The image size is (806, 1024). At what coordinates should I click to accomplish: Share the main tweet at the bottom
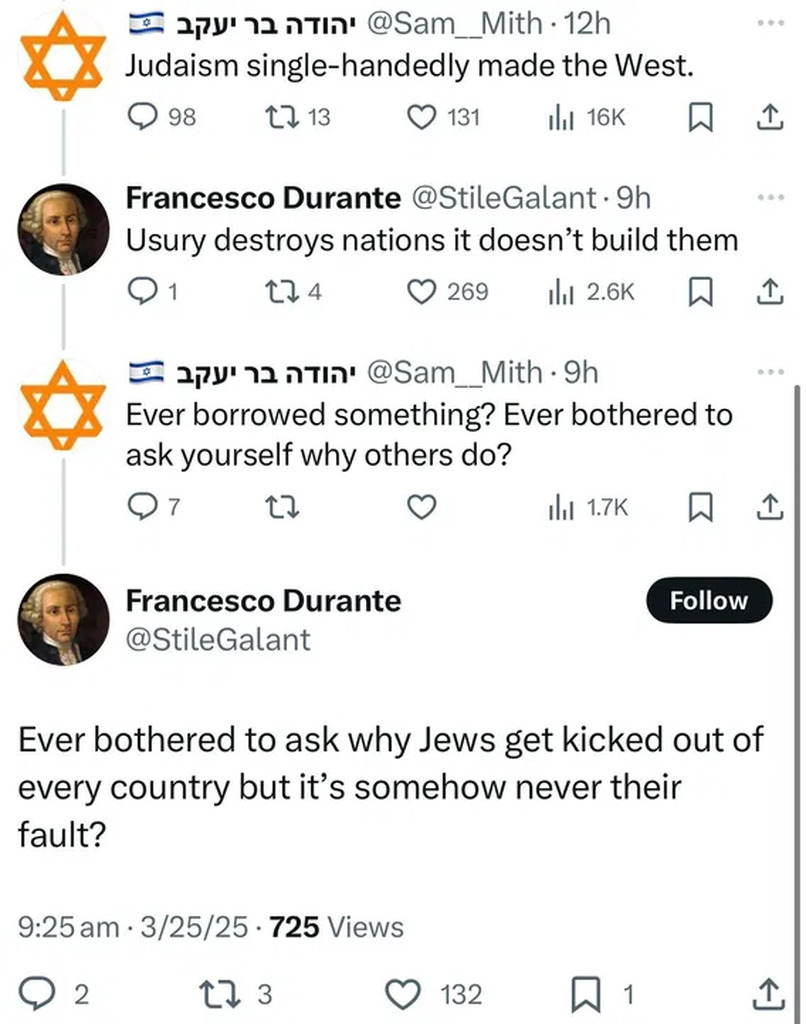pos(769,994)
